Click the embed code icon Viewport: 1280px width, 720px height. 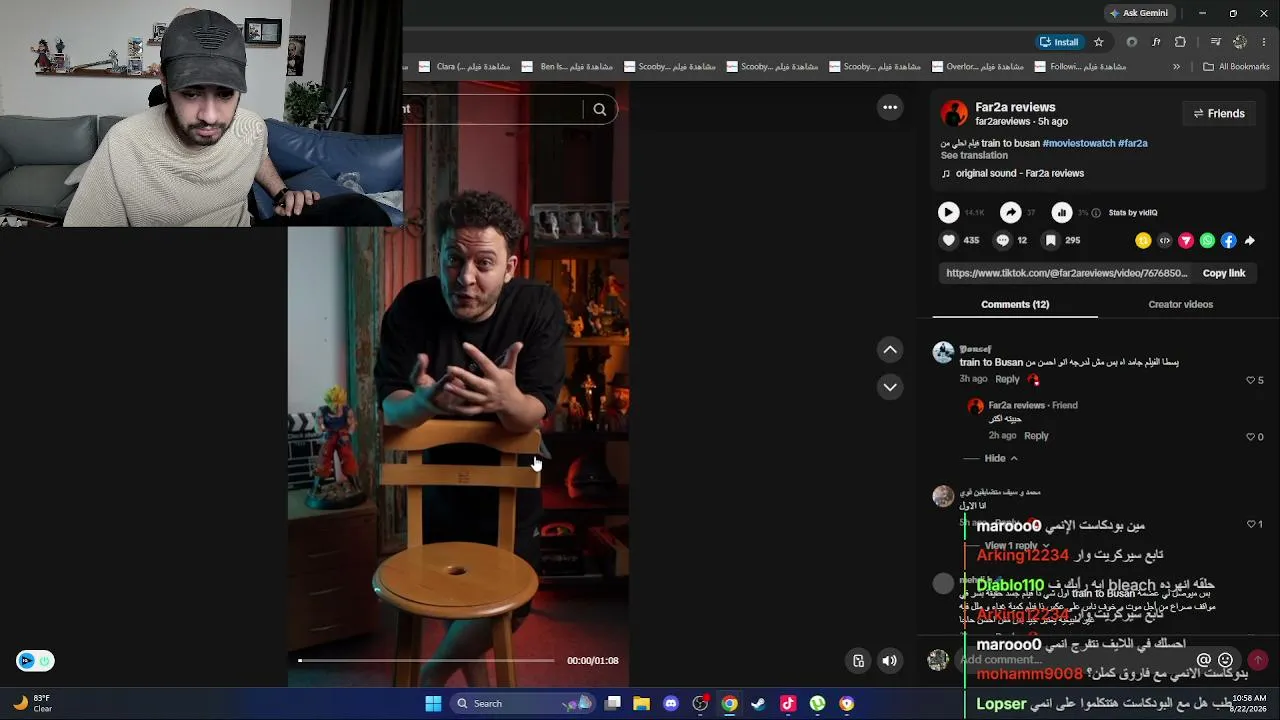coord(1164,240)
